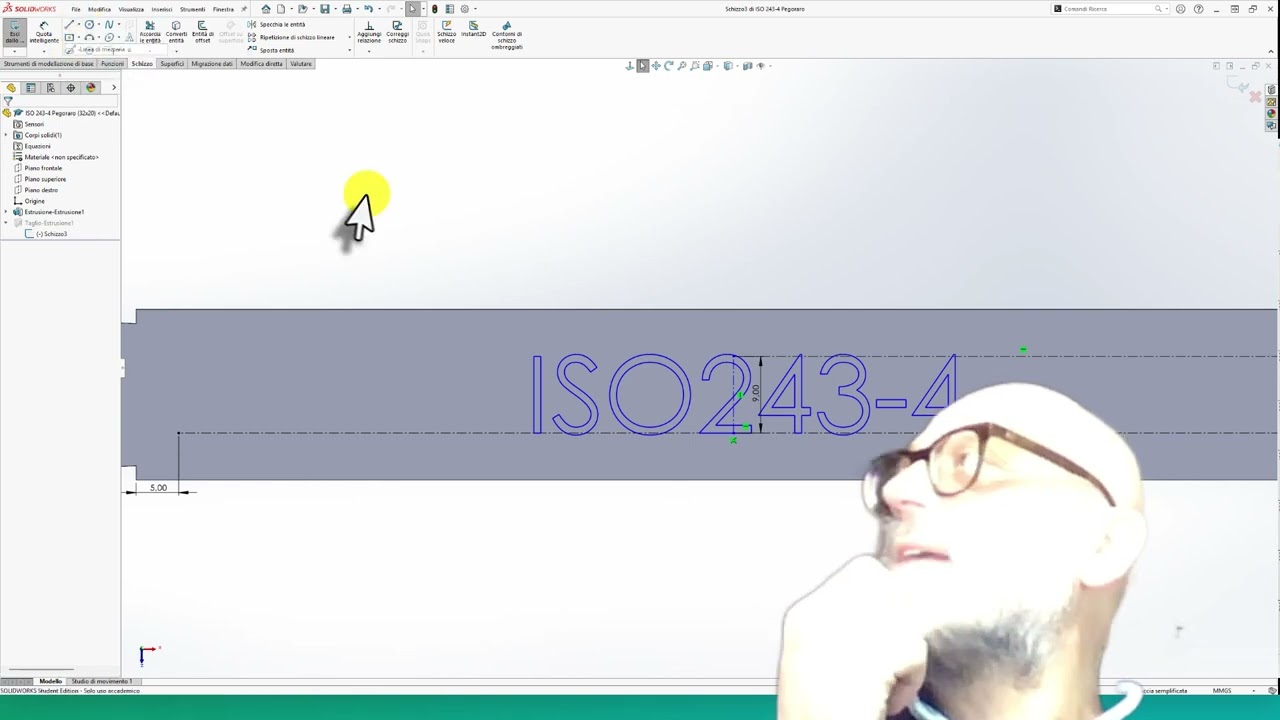Select the Rectangle sketch tool
Image resolution: width=1280 pixels, height=720 pixels.
point(70,37)
